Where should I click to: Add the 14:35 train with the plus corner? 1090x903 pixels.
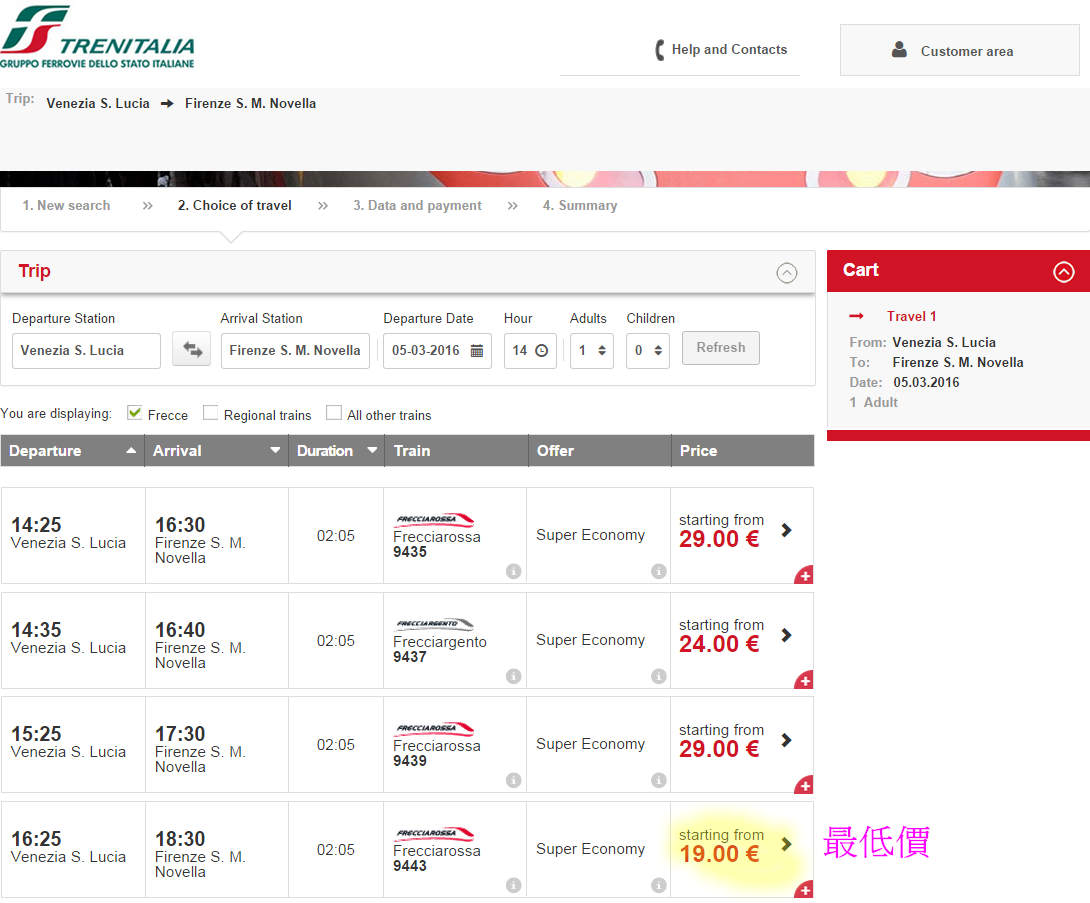pyautogui.click(x=805, y=681)
